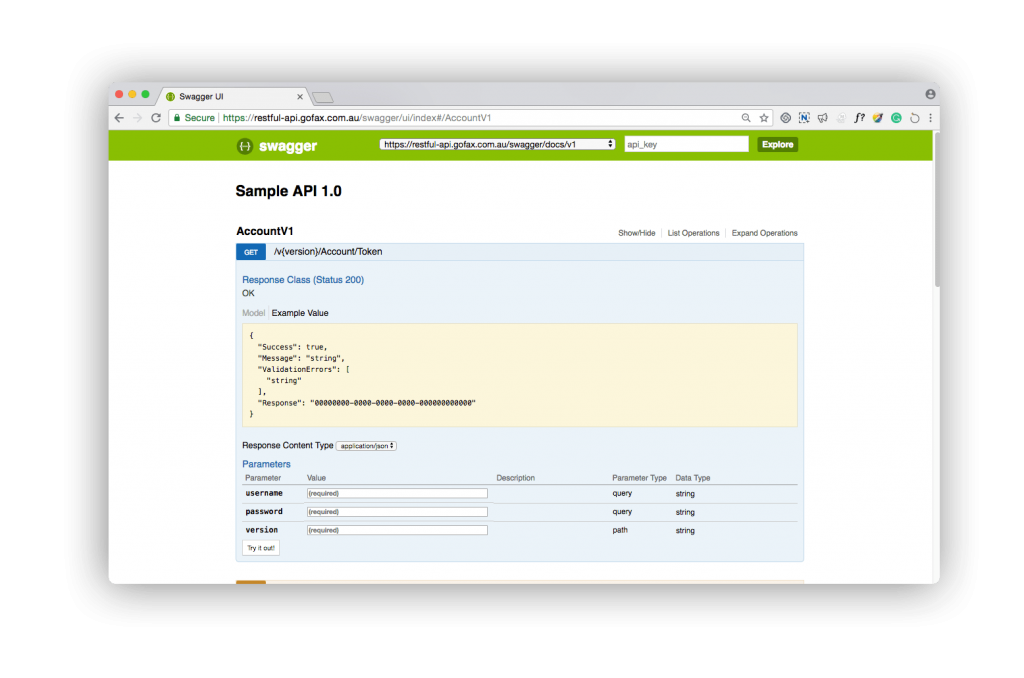The height and width of the screenshot is (678, 1024).
Task: Open the colorful palette browser extension
Action: point(878,118)
